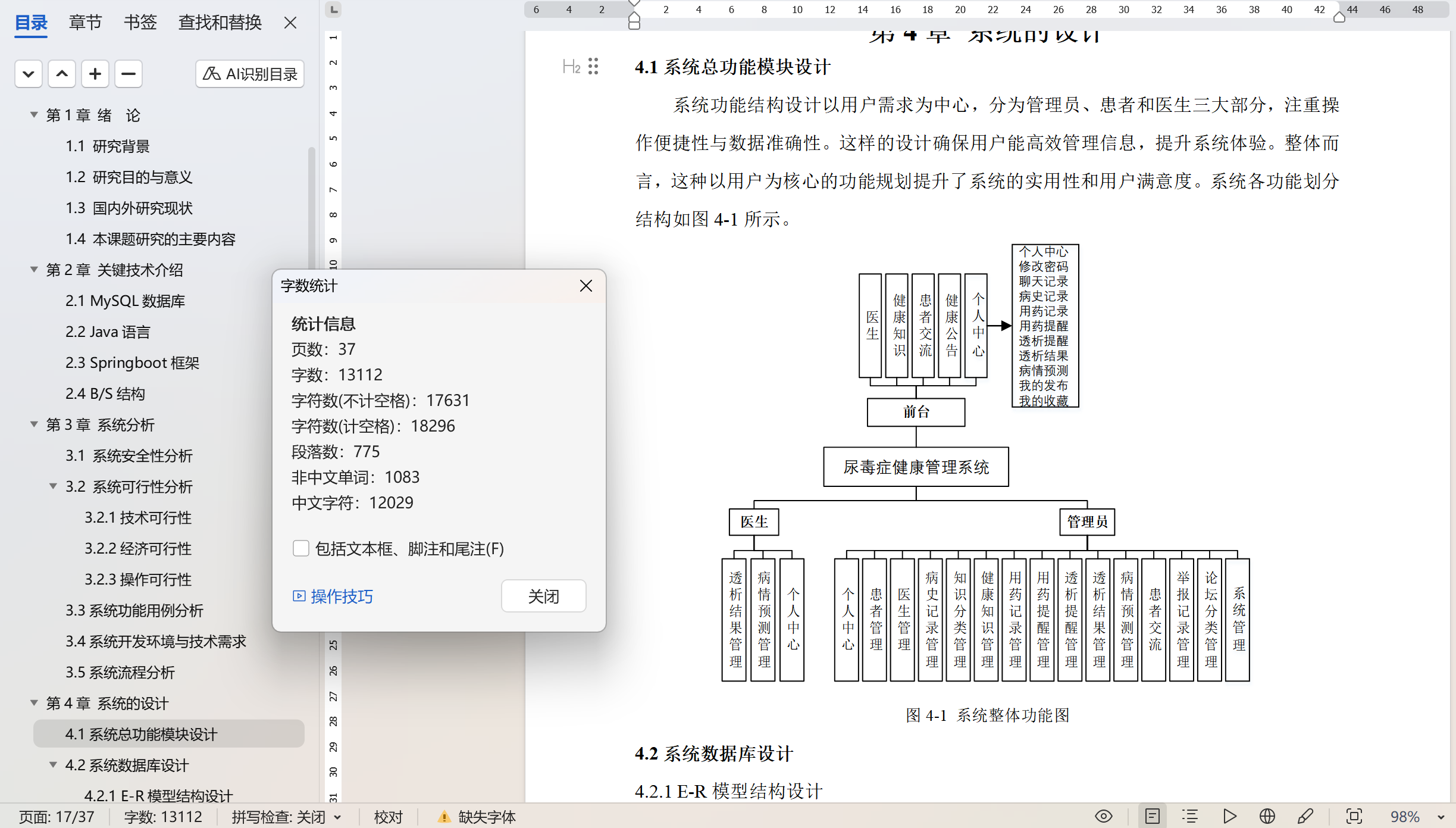Enable 包括文本框、脚注和尾注 checkbox
The height and width of the screenshot is (828, 1456).
pyautogui.click(x=301, y=548)
